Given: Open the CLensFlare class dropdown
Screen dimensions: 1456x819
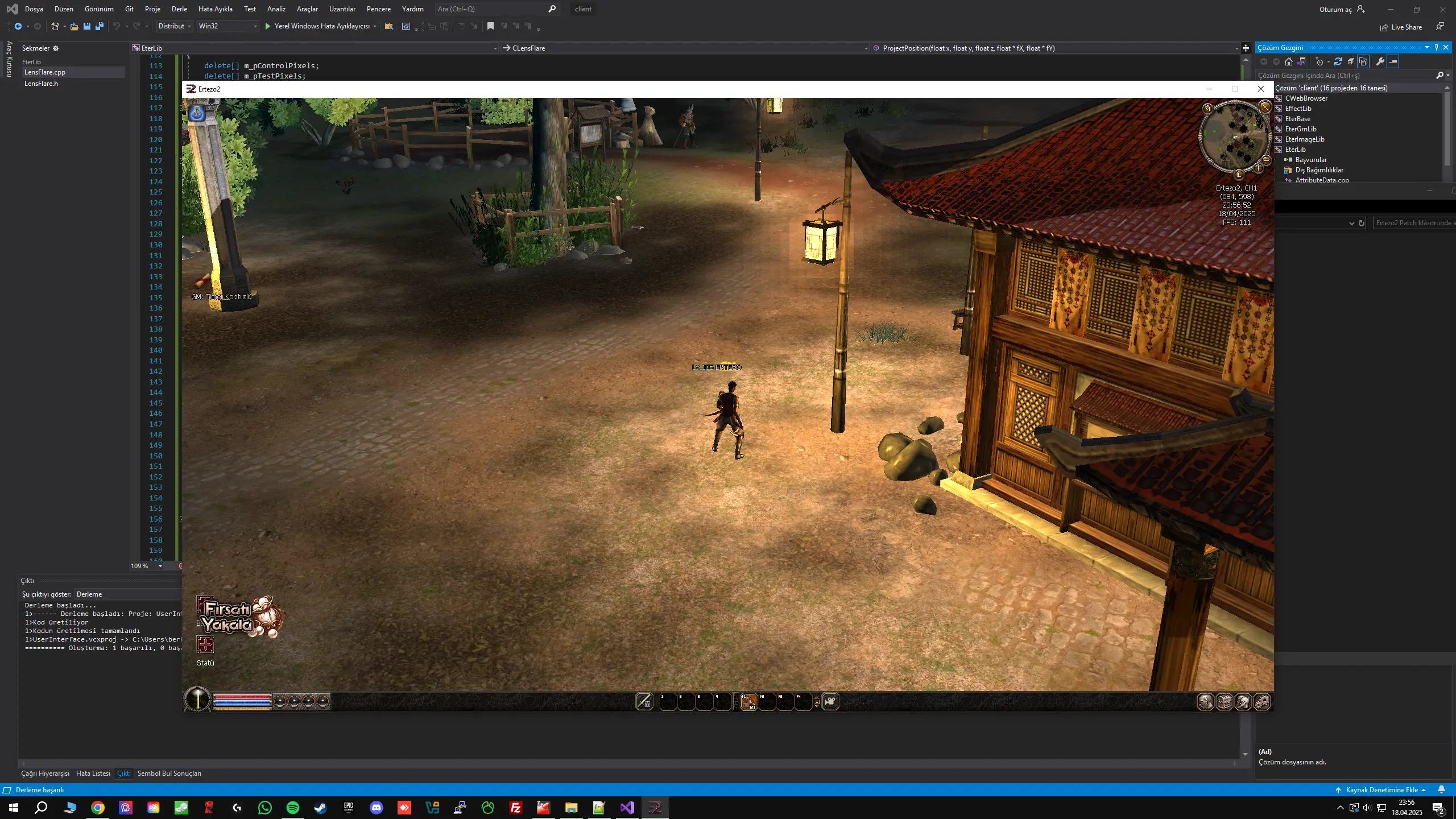Looking at the screenshot, I should click(x=685, y=48).
